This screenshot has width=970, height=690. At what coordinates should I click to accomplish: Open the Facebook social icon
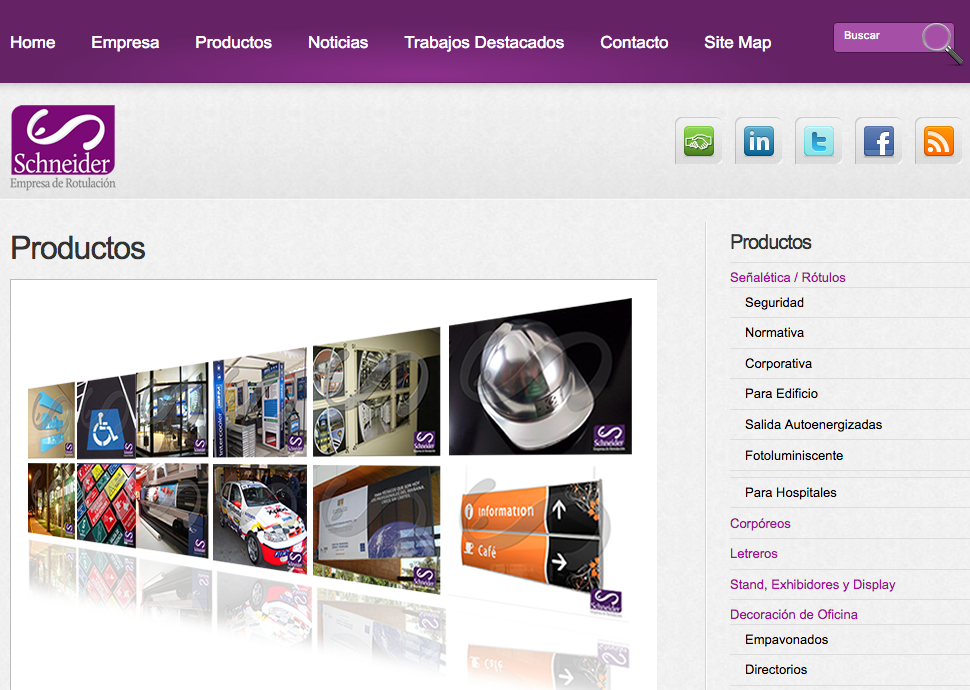(x=878, y=141)
